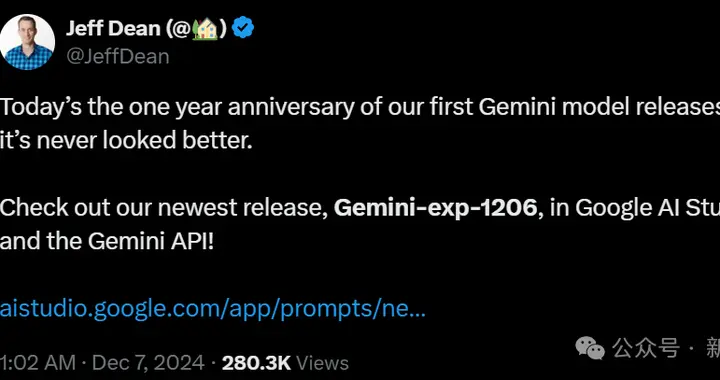720x380 pixels.
Task: Click the "1:02 AM" timestamp
Action: (38, 363)
